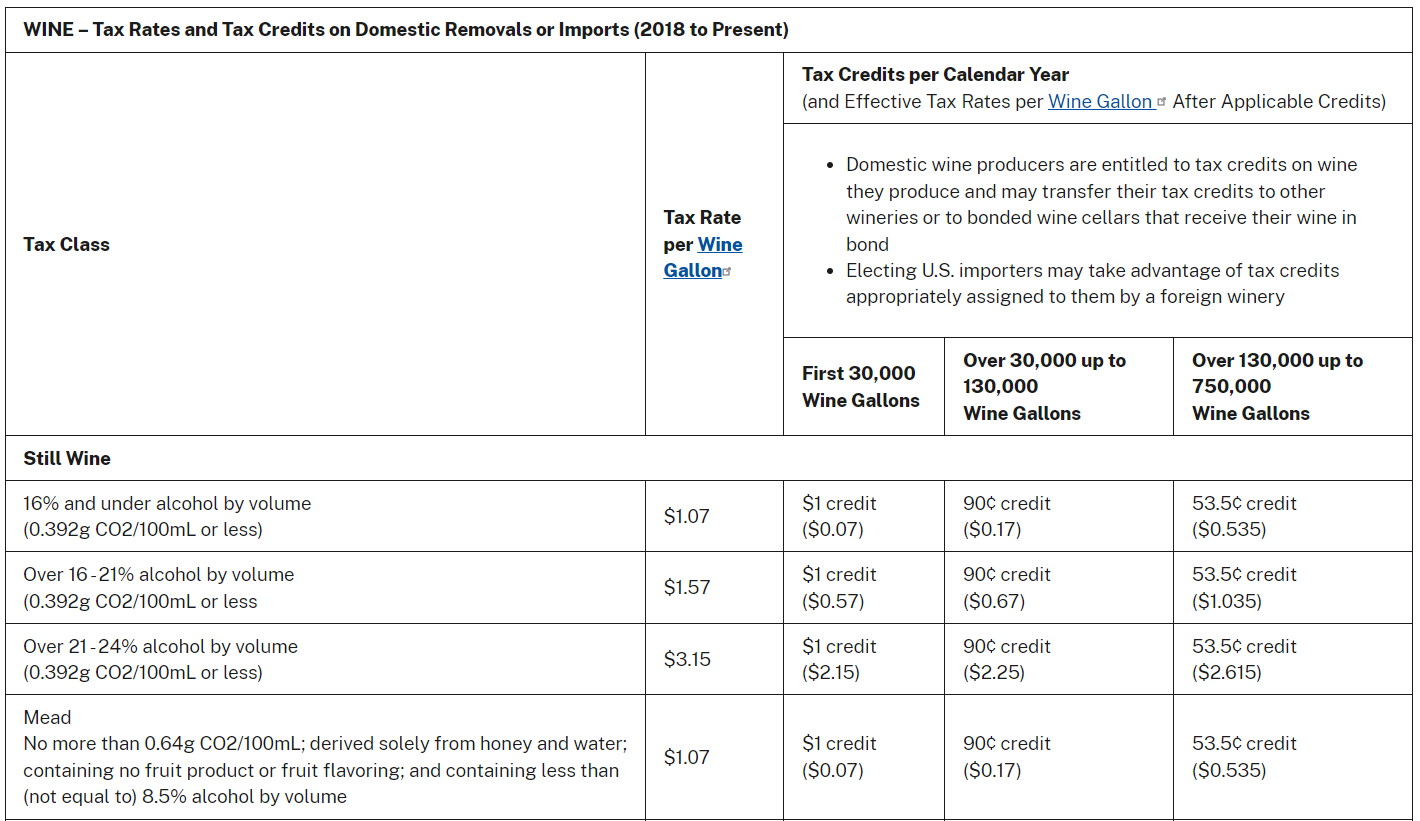Click the "Still Wine" section row
This screenshot has width=1420, height=821.
click(x=67, y=458)
